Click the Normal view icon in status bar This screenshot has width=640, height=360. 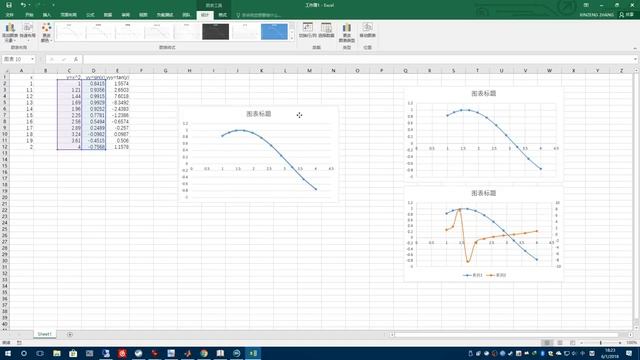tap(547, 343)
